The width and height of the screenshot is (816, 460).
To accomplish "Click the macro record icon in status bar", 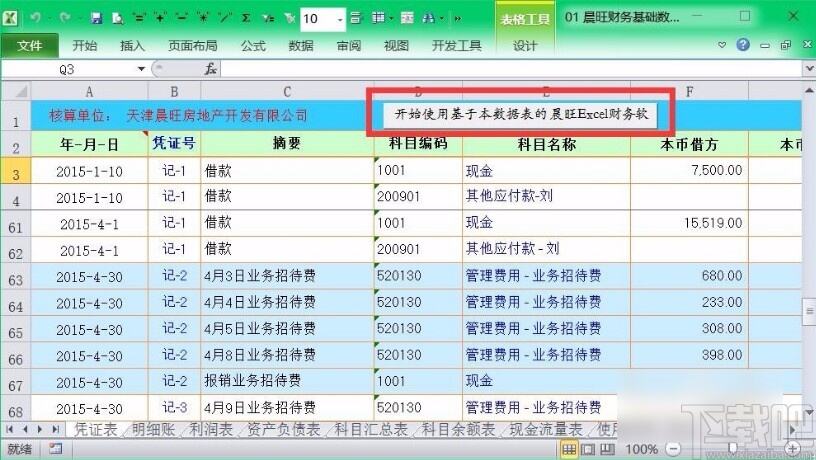I will point(55,448).
